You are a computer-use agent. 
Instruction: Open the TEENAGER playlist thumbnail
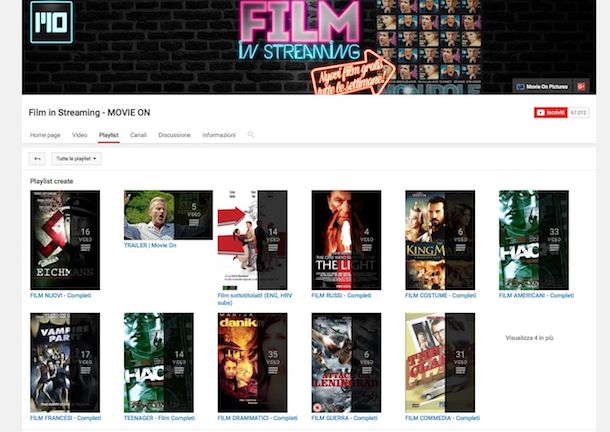coord(159,362)
